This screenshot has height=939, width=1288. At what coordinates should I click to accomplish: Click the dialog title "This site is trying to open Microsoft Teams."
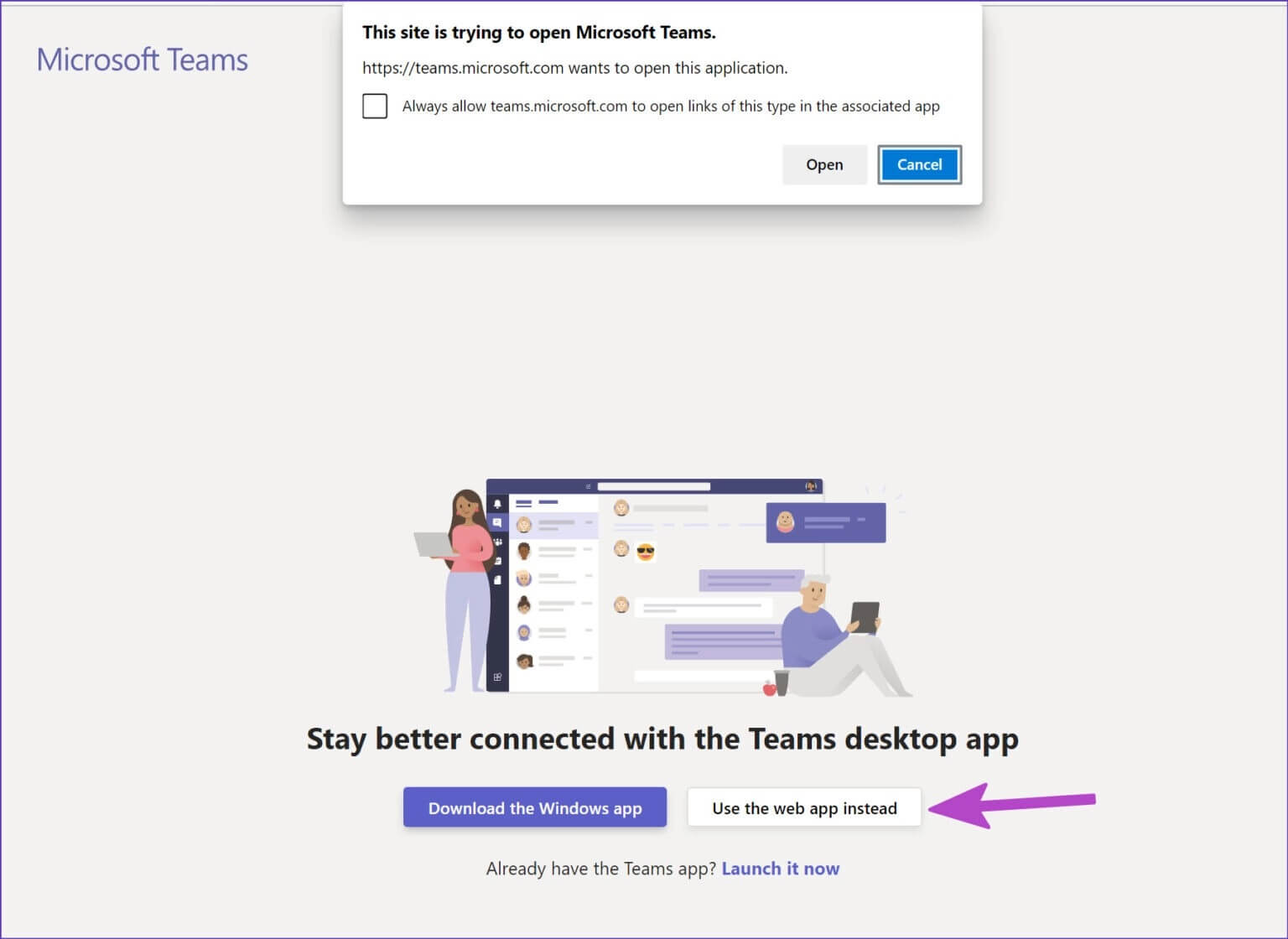click(539, 33)
